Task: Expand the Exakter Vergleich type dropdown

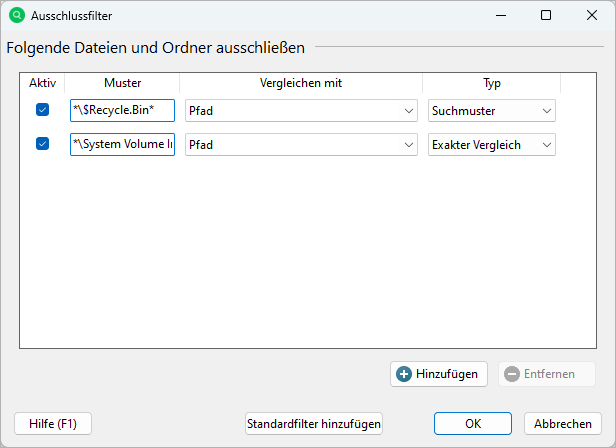Action: click(491, 145)
